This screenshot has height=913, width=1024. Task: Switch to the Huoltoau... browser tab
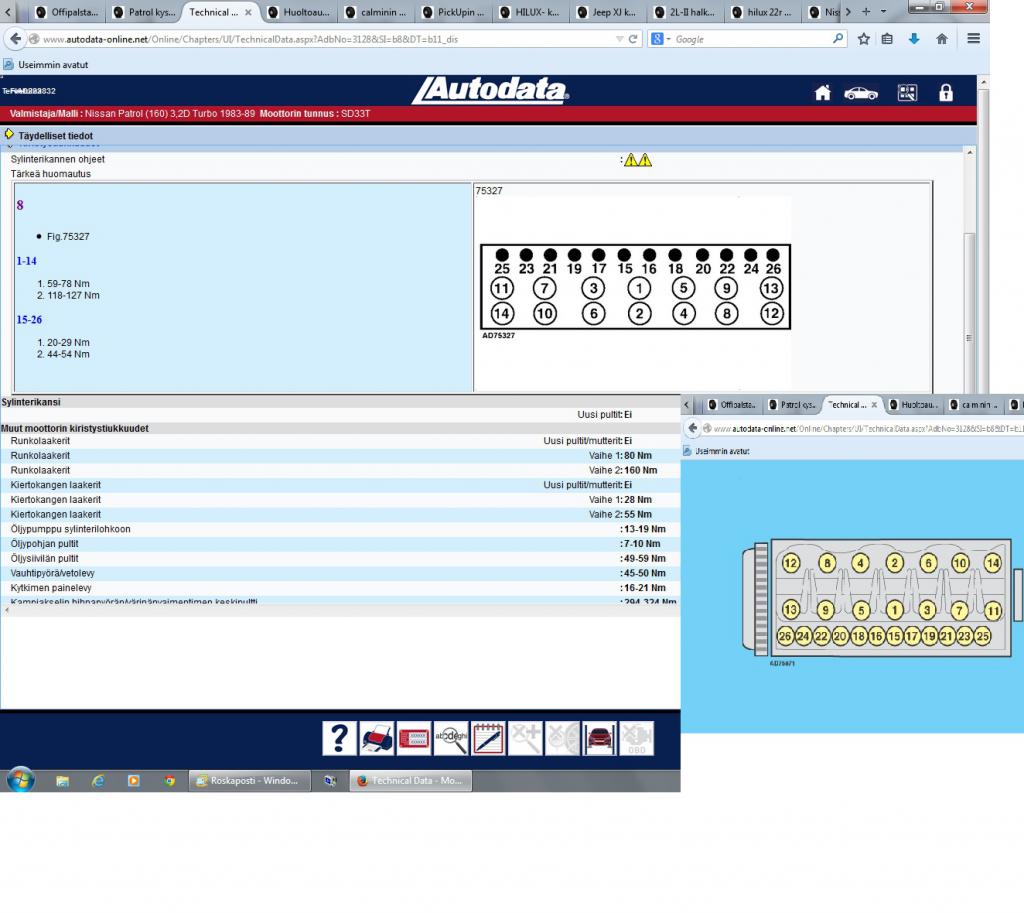(x=300, y=12)
